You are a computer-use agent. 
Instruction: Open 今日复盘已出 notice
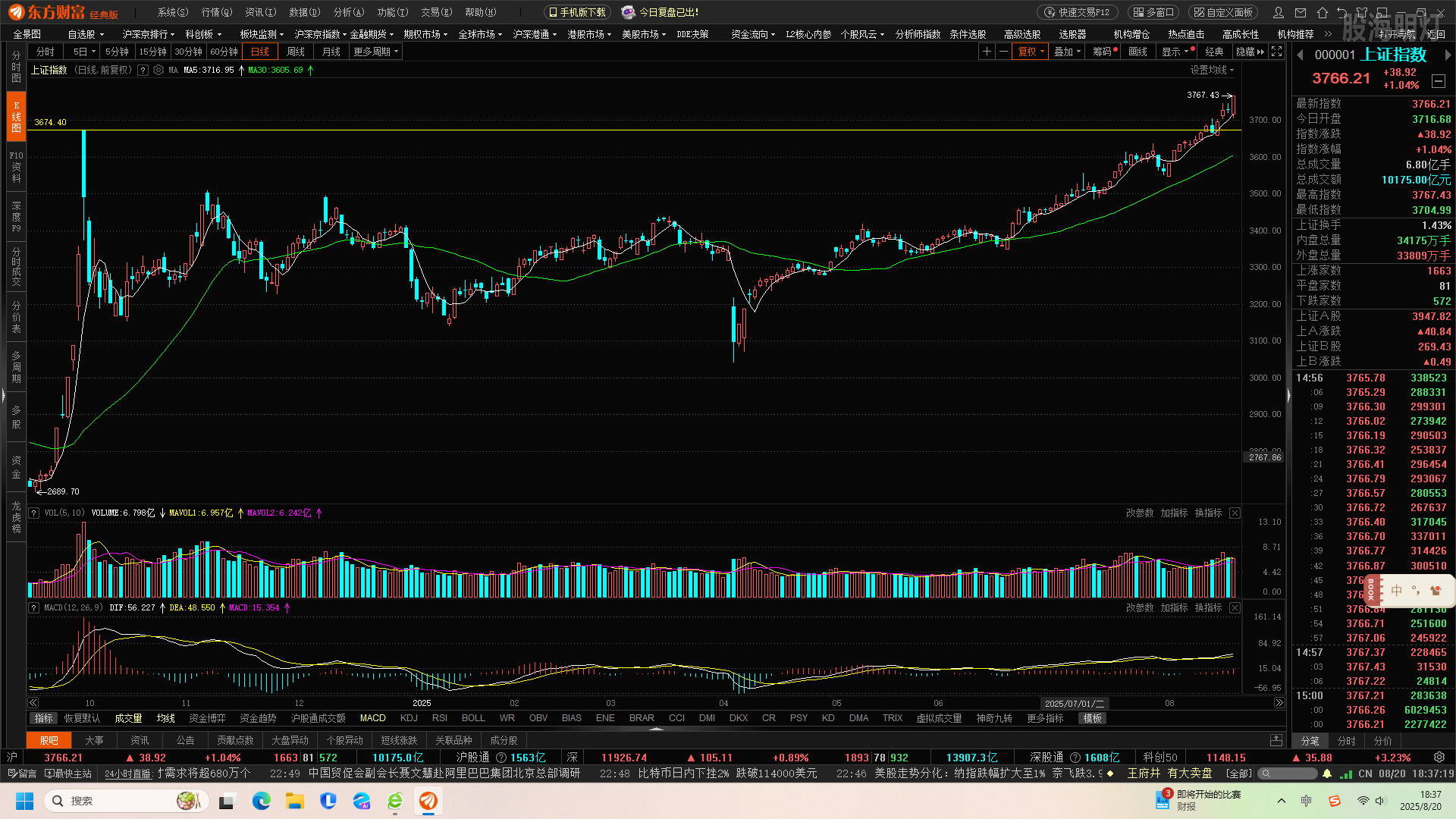click(660, 12)
